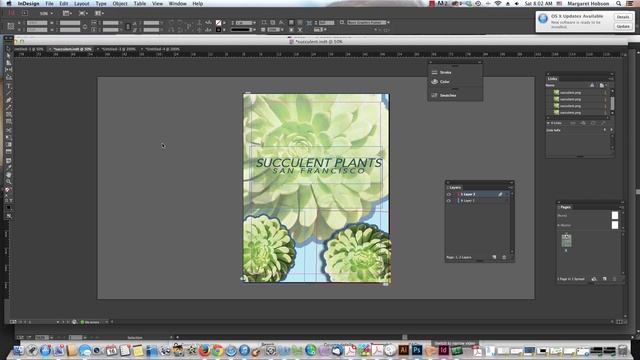The width and height of the screenshot is (640, 360).
Task: Open the Arrange Documents dropdown
Action: [99, 13]
